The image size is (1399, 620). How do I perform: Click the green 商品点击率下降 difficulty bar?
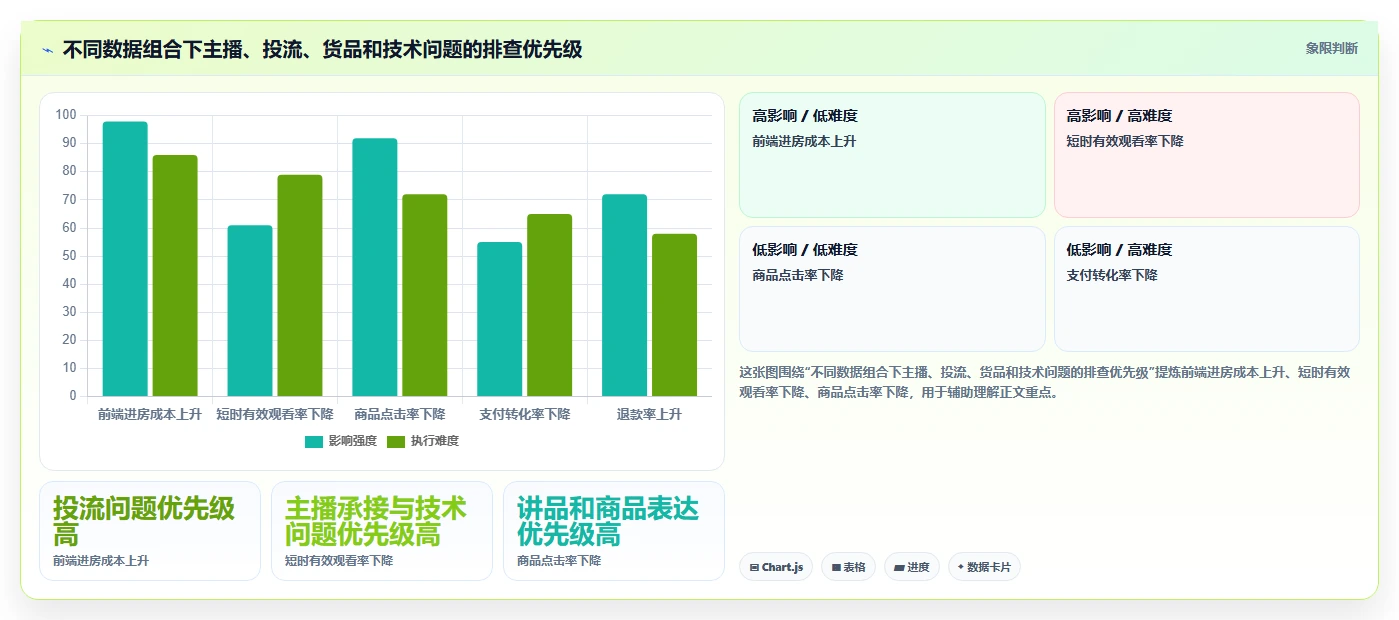[x=425, y=295]
